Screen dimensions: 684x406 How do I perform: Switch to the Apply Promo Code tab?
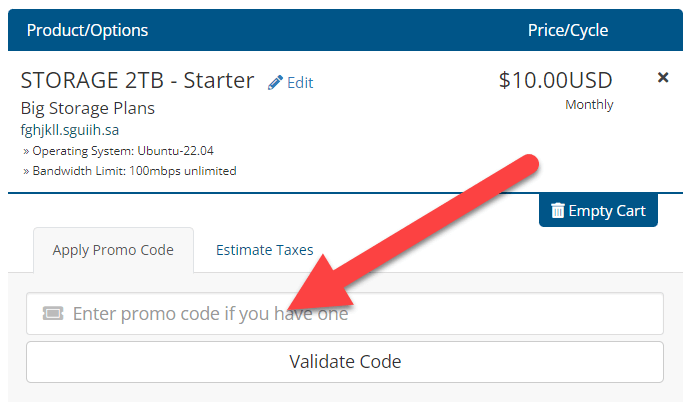(113, 250)
